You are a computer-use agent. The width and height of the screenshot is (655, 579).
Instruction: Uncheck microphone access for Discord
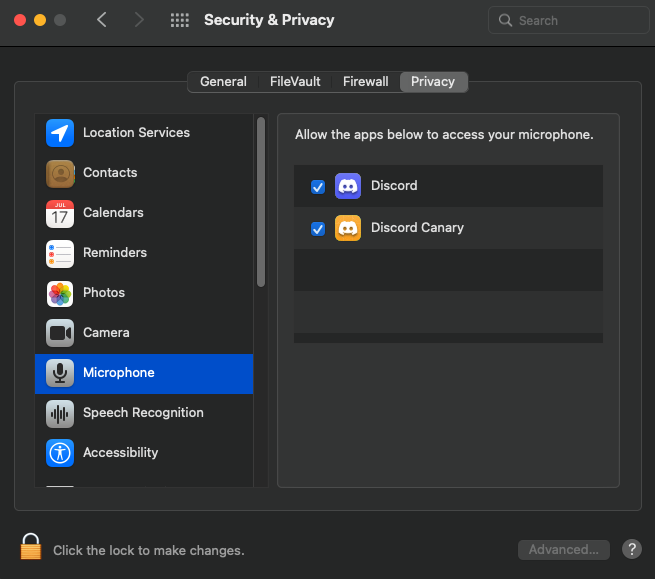click(x=318, y=187)
